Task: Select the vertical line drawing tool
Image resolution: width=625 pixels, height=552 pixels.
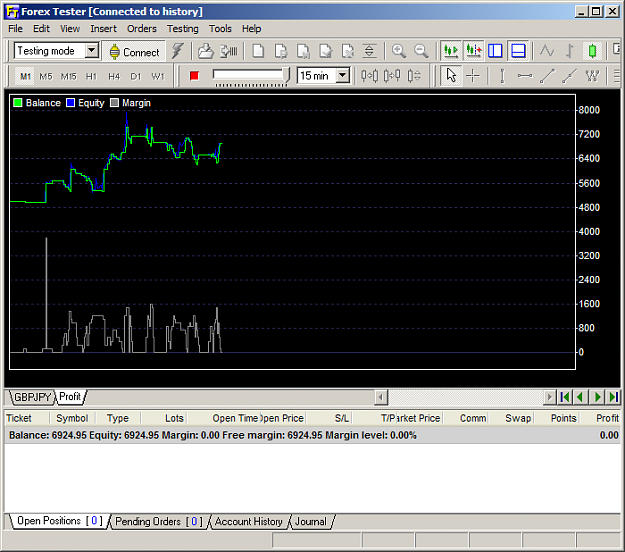Action: point(502,76)
